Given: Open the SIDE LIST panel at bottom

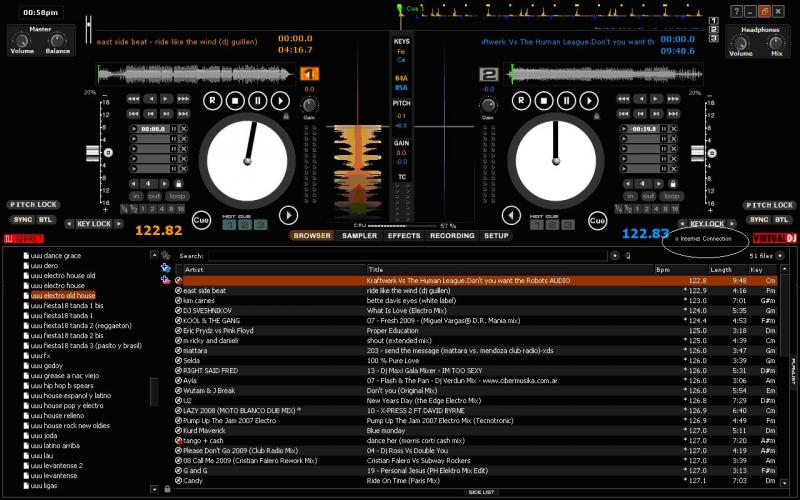Looking at the screenshot, I should coord(481,492).
